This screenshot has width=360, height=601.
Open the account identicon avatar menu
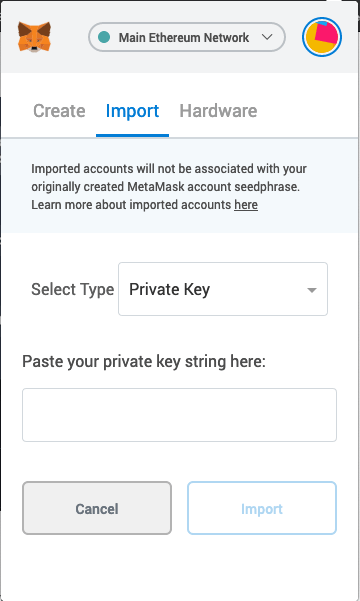click(322, 37)
